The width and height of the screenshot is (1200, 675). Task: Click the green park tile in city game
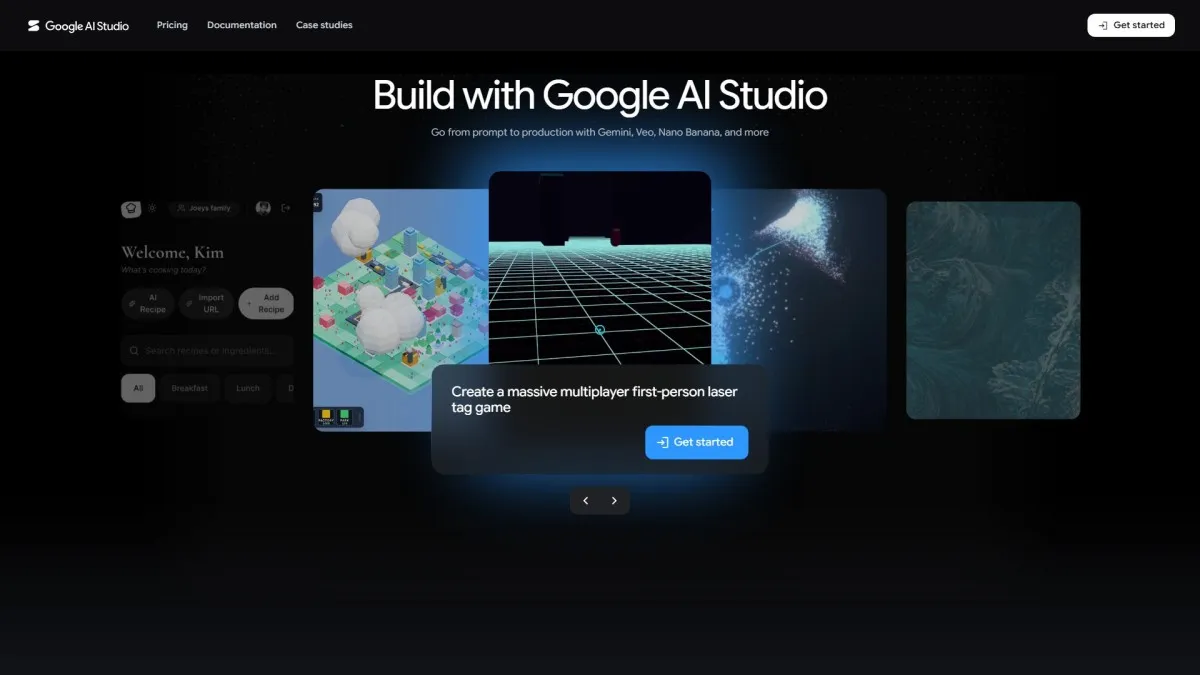pos(344,417)
